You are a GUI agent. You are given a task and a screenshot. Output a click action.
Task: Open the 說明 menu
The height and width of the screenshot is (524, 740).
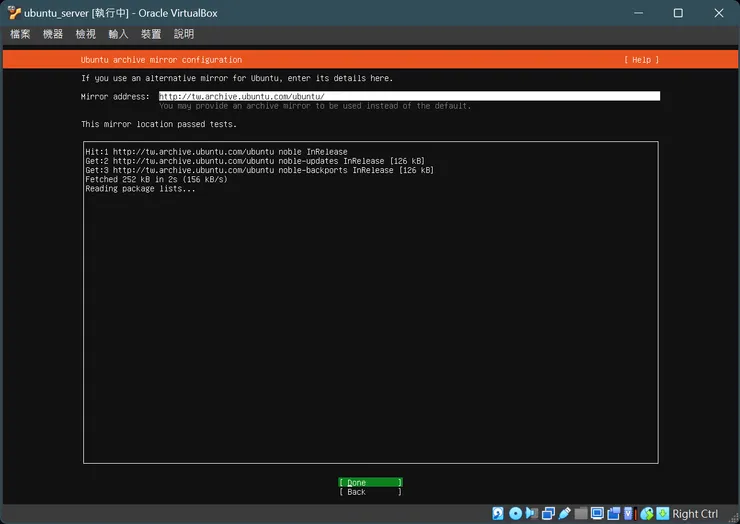[184, 34]
